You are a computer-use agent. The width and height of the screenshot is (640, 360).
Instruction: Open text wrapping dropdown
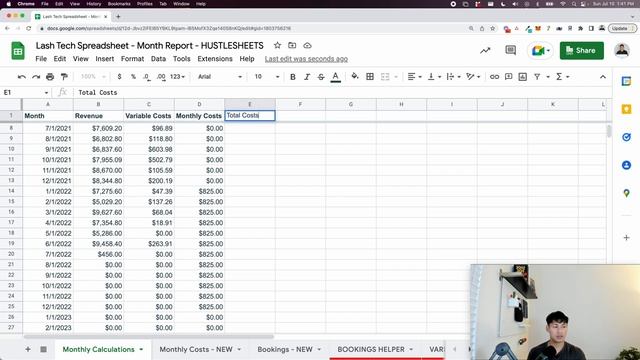[x=453, y=77]
